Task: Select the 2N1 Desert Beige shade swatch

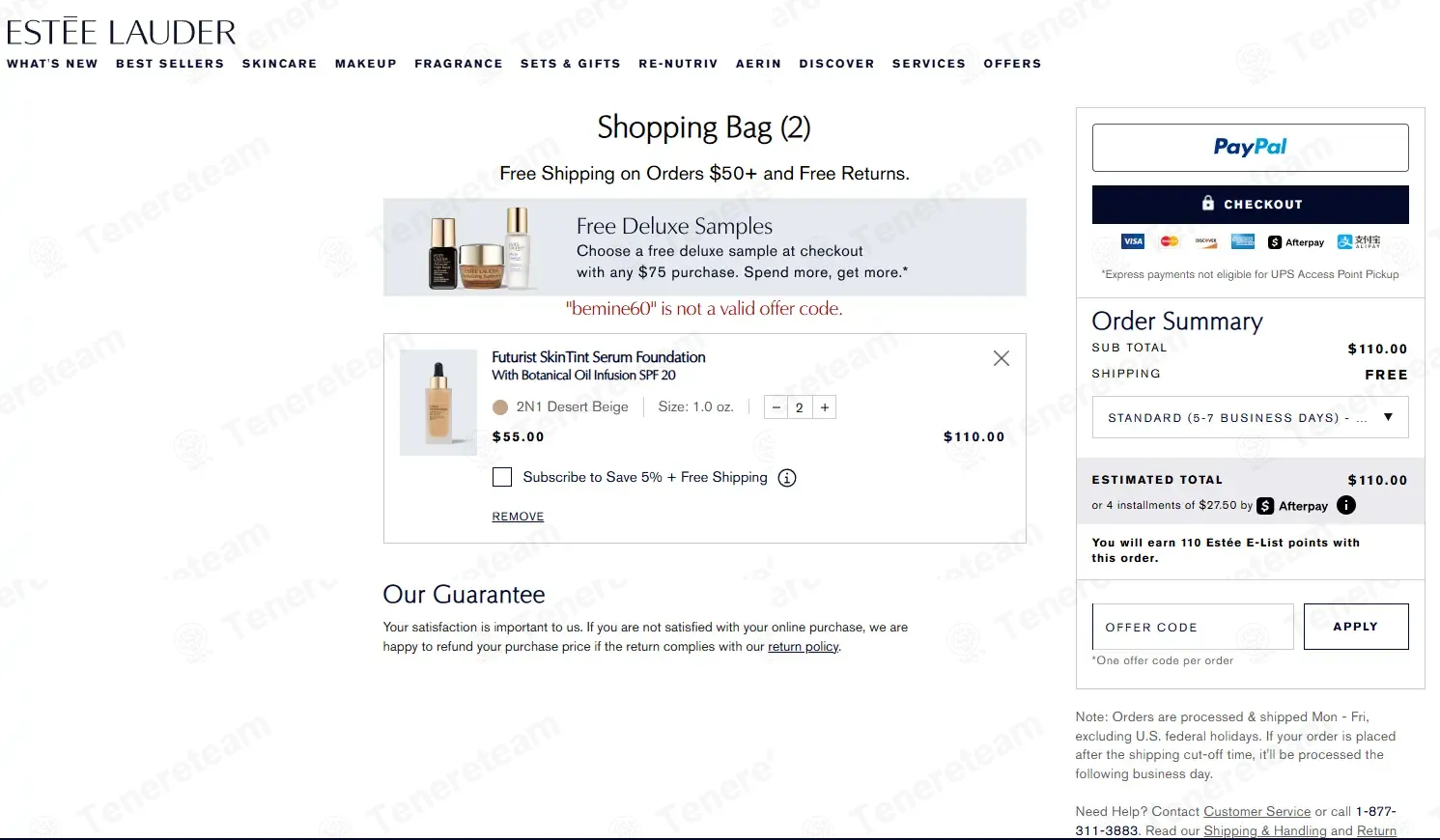Action: tap(500, 407)
